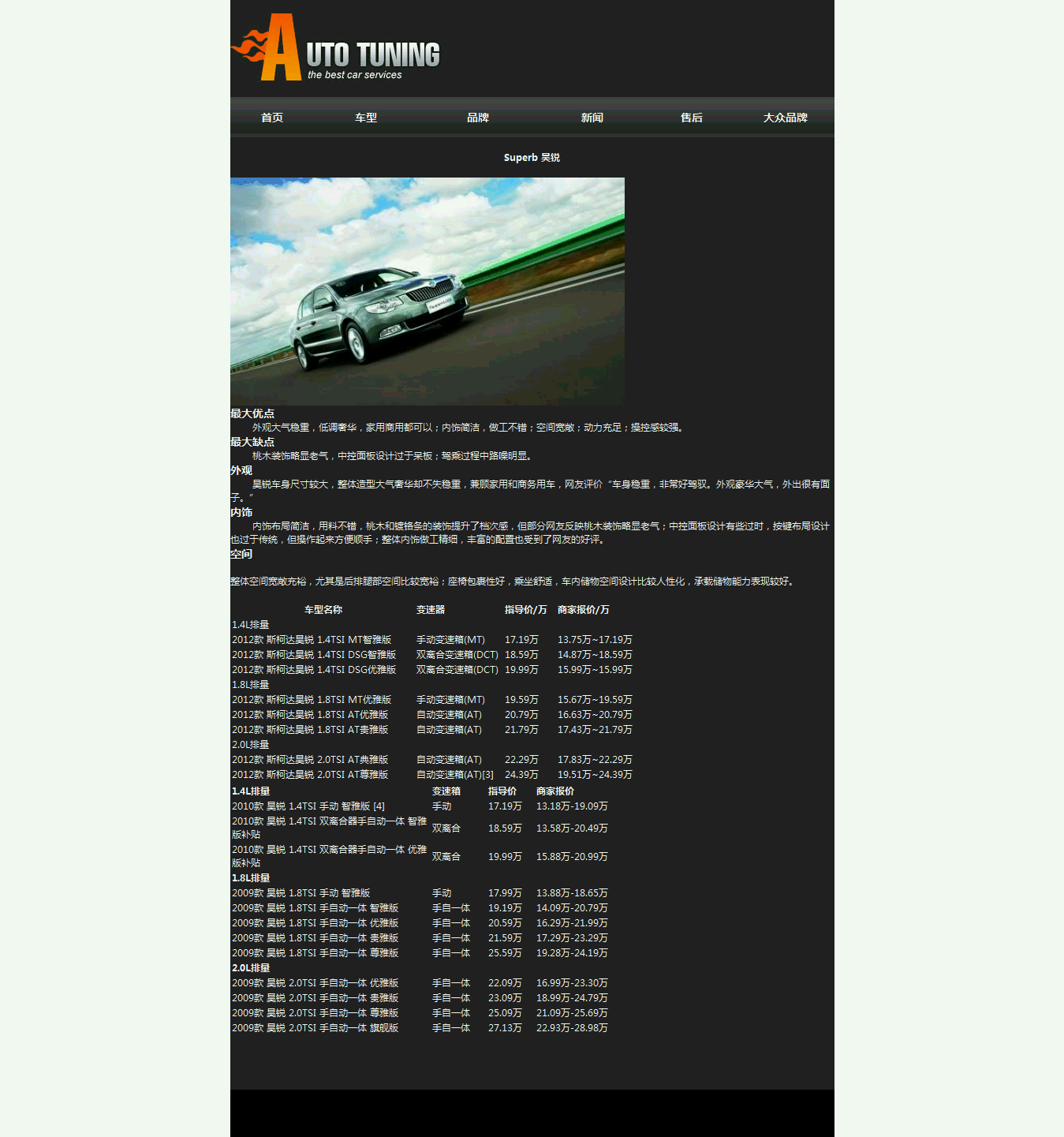The height and width of the screenshot is (1137, 1064).
Task: Select row '2009款 昊锐 1.8TSI 手自动一体 优雅版'
Action: click(x=420, y=923)
